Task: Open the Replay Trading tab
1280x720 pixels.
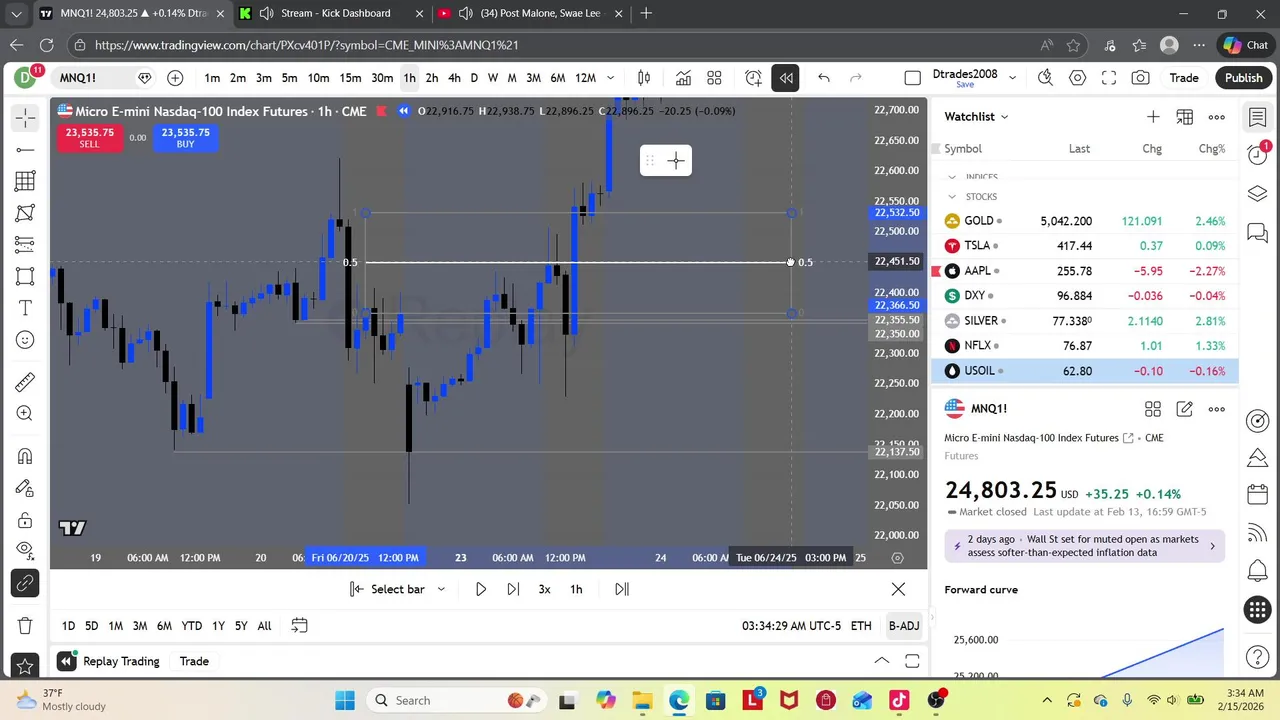Action: [121, 661]
